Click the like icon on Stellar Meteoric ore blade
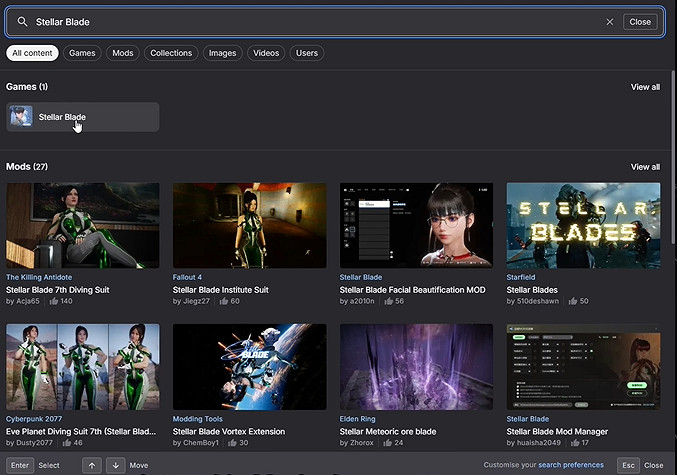 pyautogui.click(x=386, y=442)
